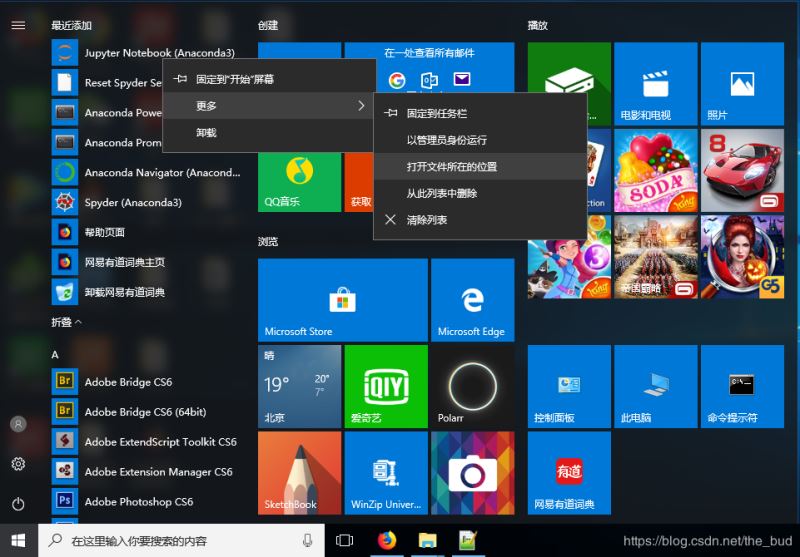The width and height of the screenshot is (800, 557).
Task: Select 打开文件所在的位置
Action: pos(480,166)
